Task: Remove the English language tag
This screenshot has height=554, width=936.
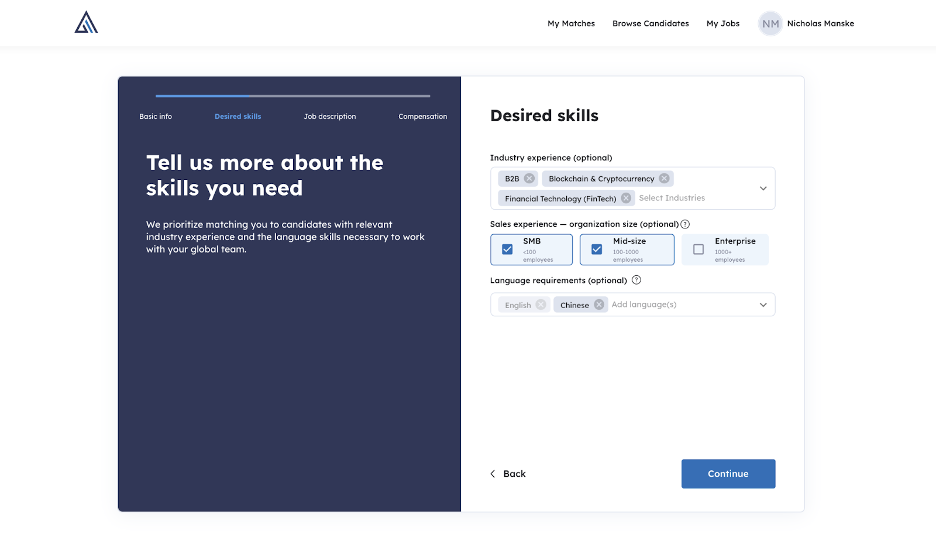Action: [540, 305]
